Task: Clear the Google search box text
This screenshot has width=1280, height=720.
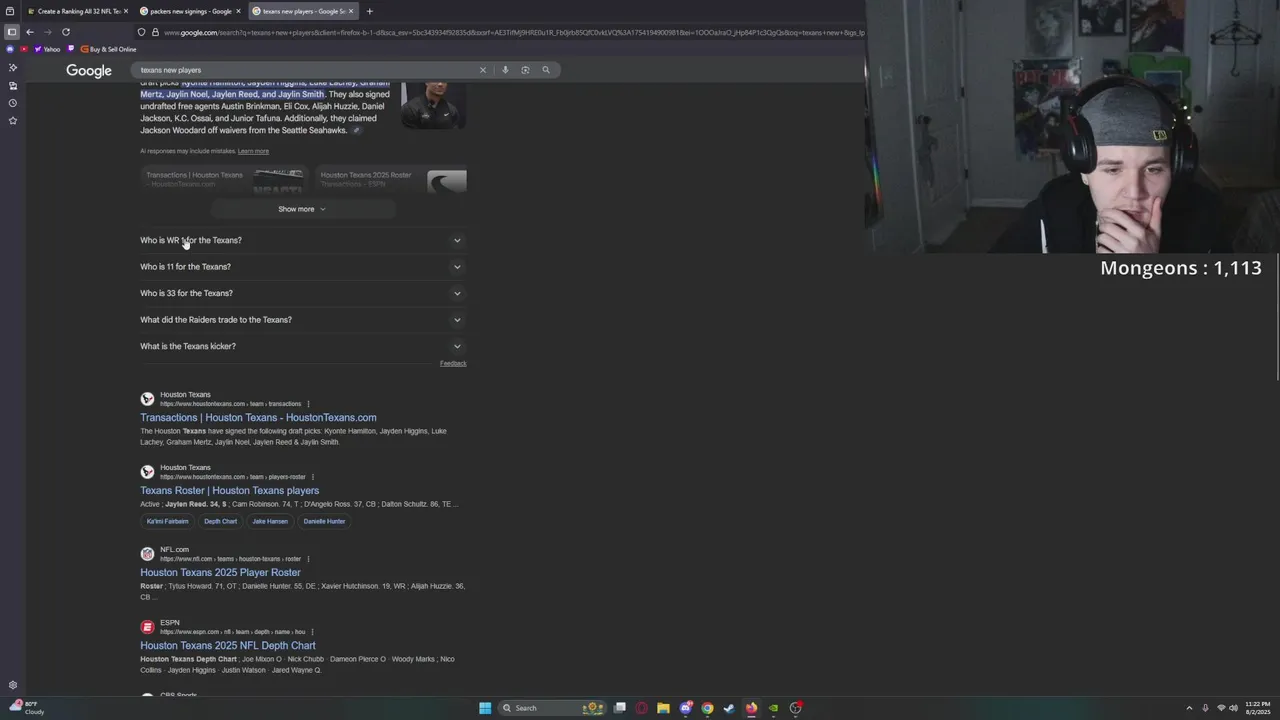Action: (483, 70)
